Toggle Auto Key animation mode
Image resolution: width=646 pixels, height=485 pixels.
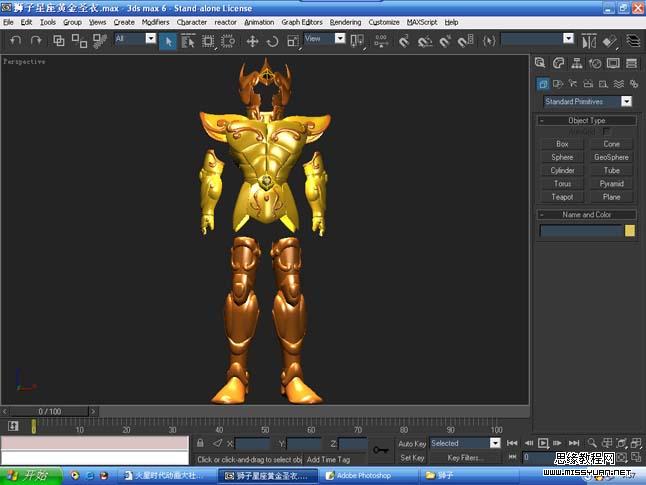click(412, 443)
